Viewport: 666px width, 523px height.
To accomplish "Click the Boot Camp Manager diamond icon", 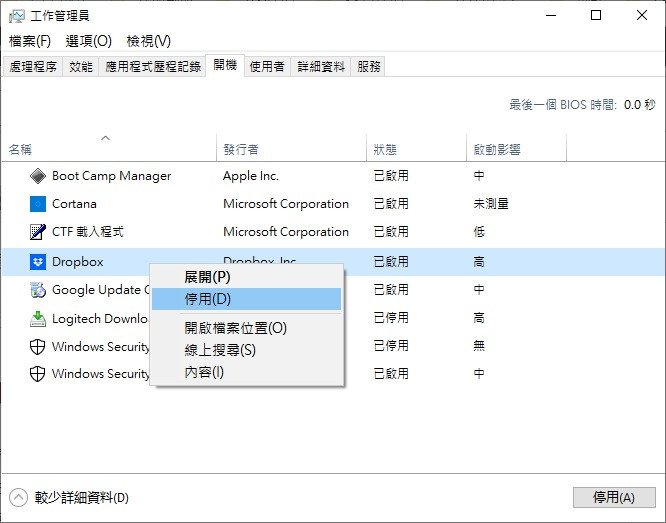I will pyautogui.click(x=38, y=176).
